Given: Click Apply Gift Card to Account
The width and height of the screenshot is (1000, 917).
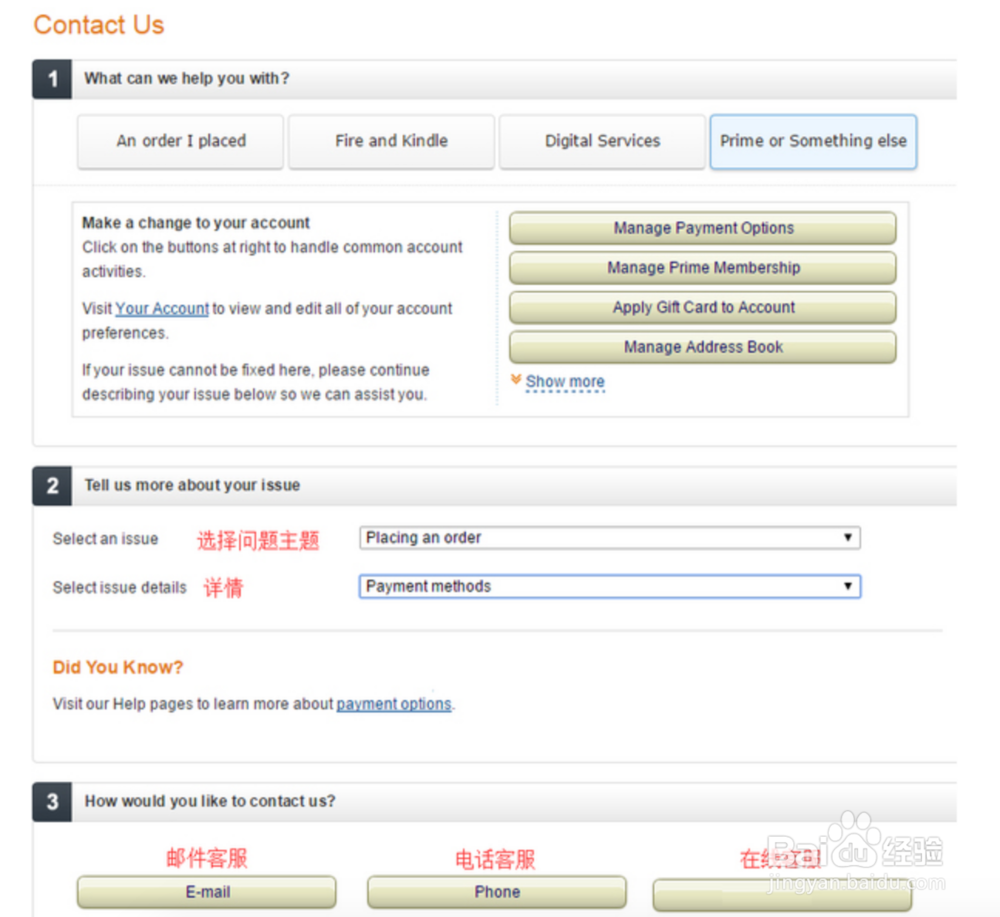Looking at the screenshot, I should coord(703,307).
